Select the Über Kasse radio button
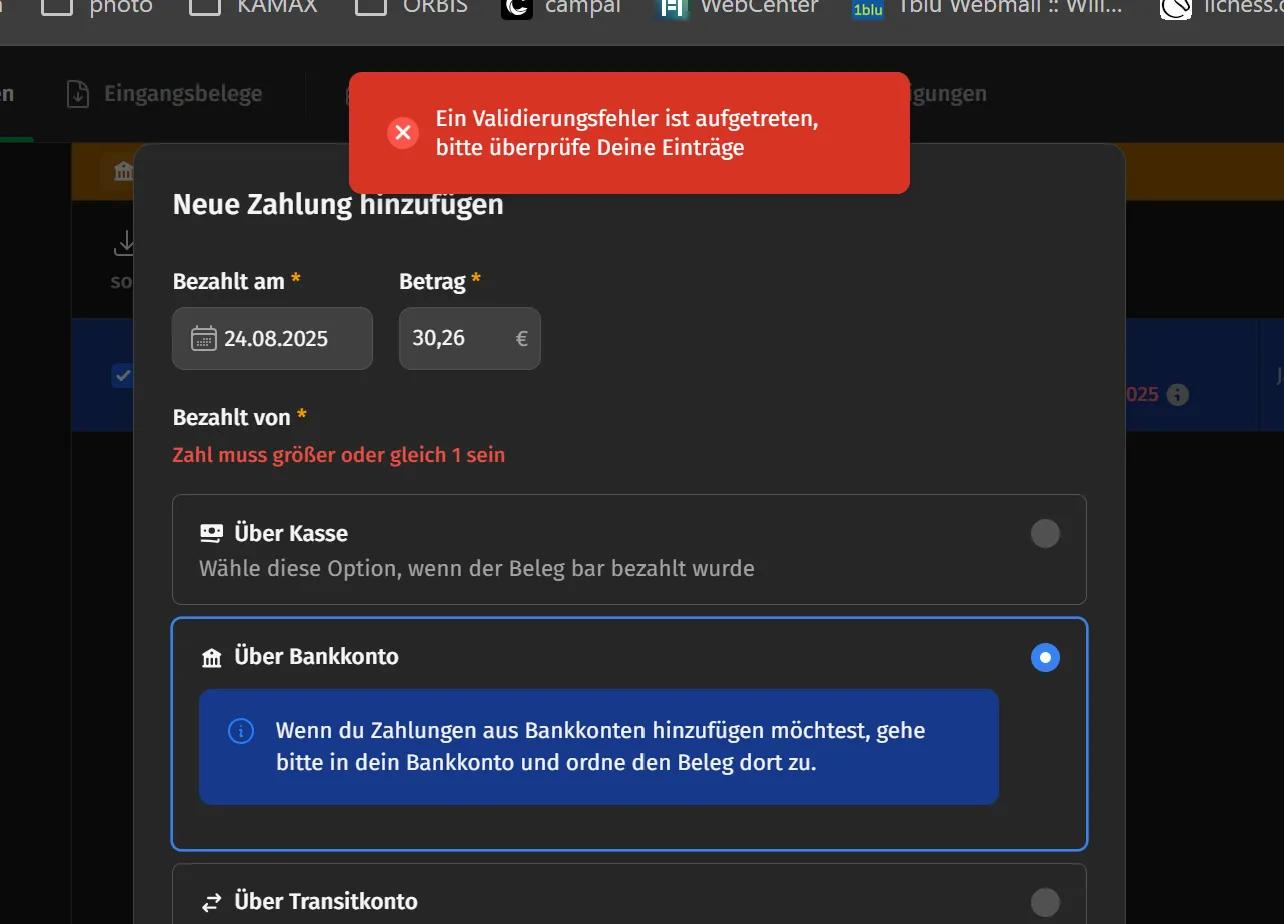Viewport: 1284px width, 924px height. (x=1045, y=534)
